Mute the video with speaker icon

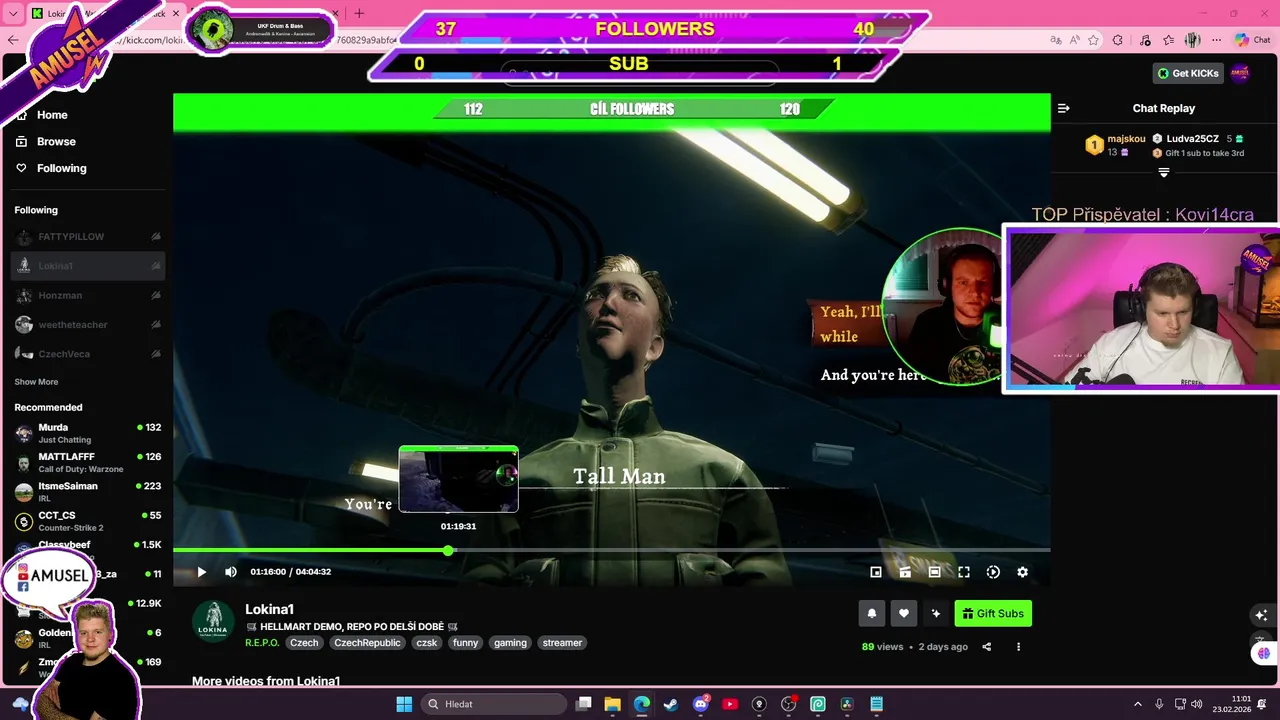click(x=231, y=572)
